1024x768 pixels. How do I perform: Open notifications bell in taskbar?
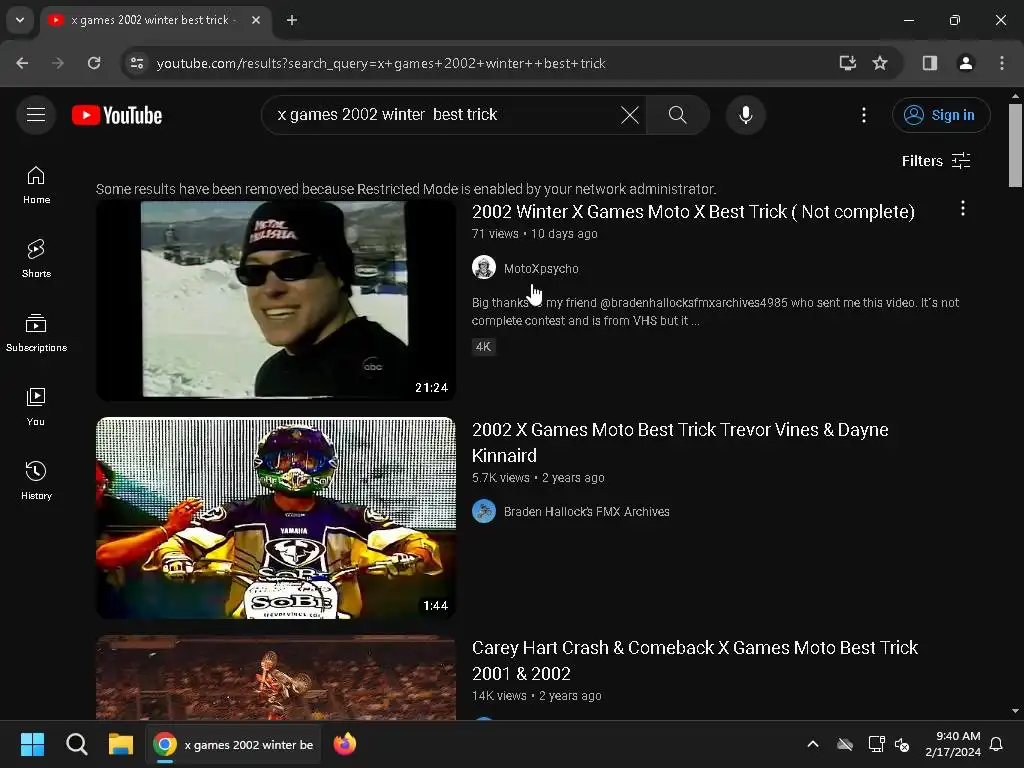996,744
